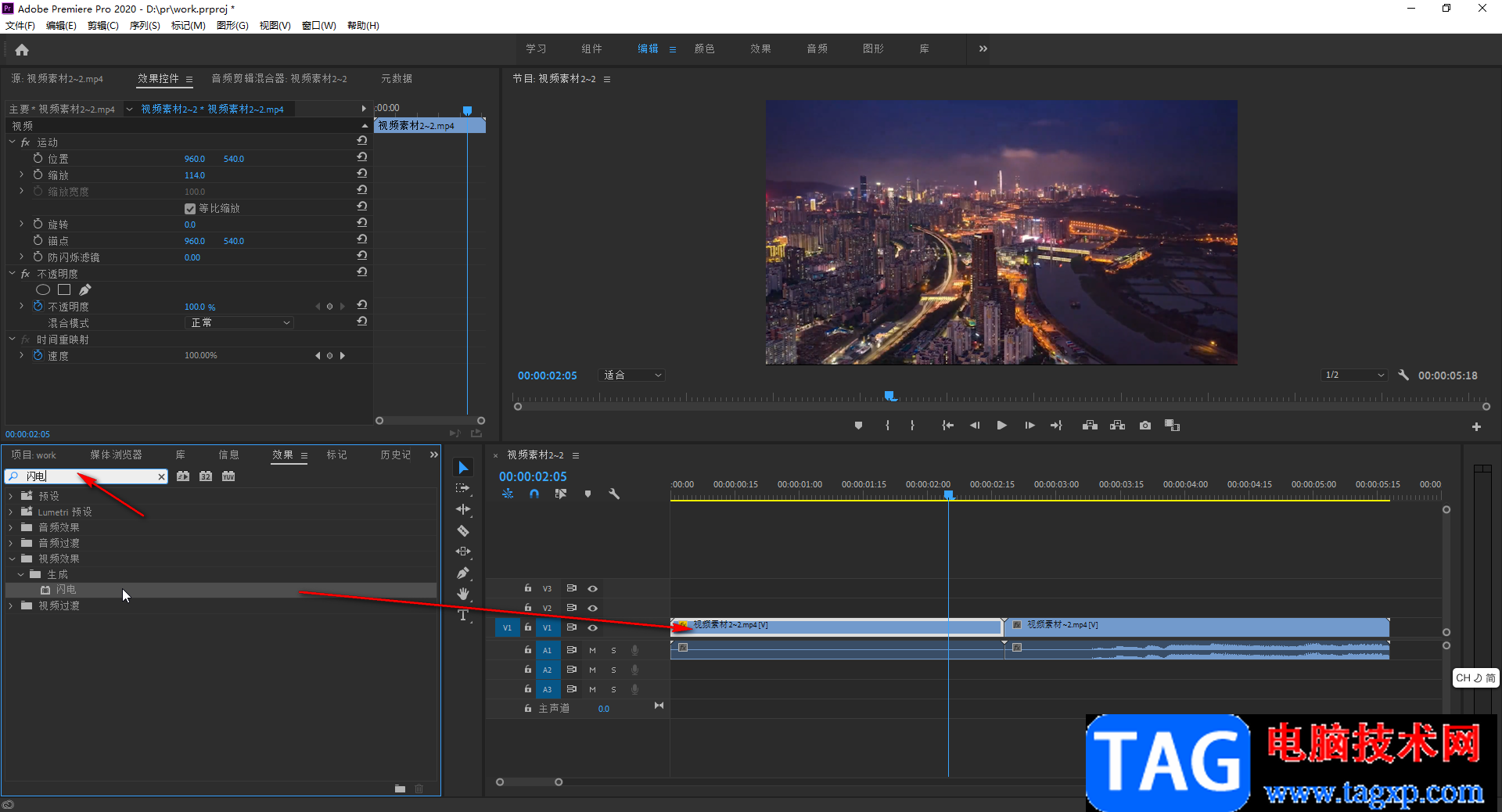Screen dimensions: 1502x812
Task: Solo the A2 audio track
Action: (x=613, y=670)
